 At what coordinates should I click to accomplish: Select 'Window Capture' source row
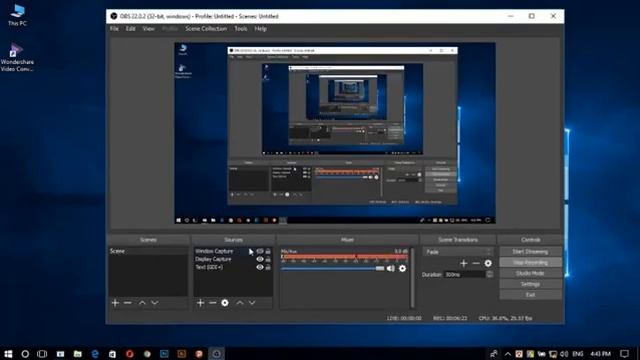click(x=233, y=251)
